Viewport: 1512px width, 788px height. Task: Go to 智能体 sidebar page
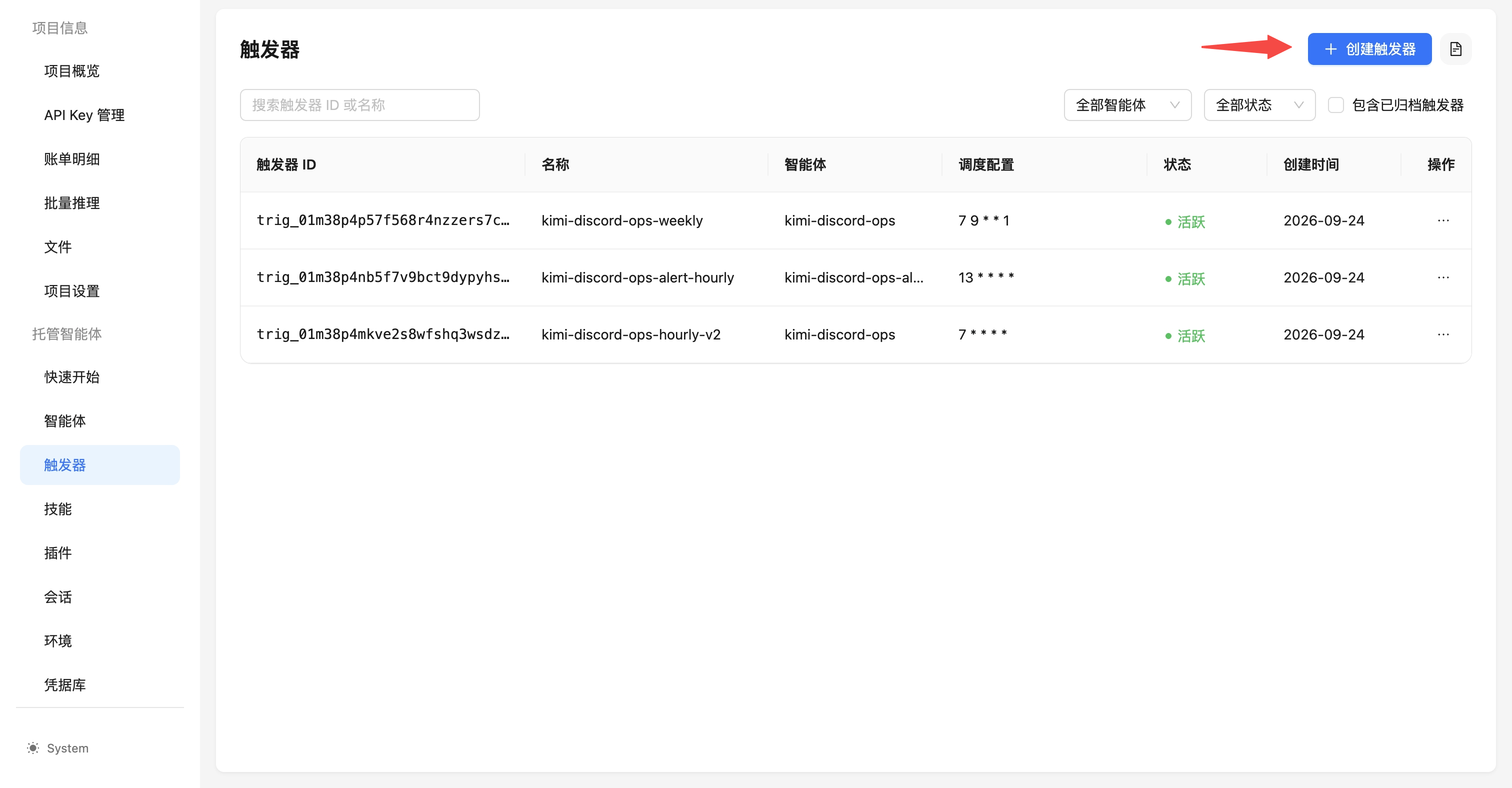coord(100,420)
